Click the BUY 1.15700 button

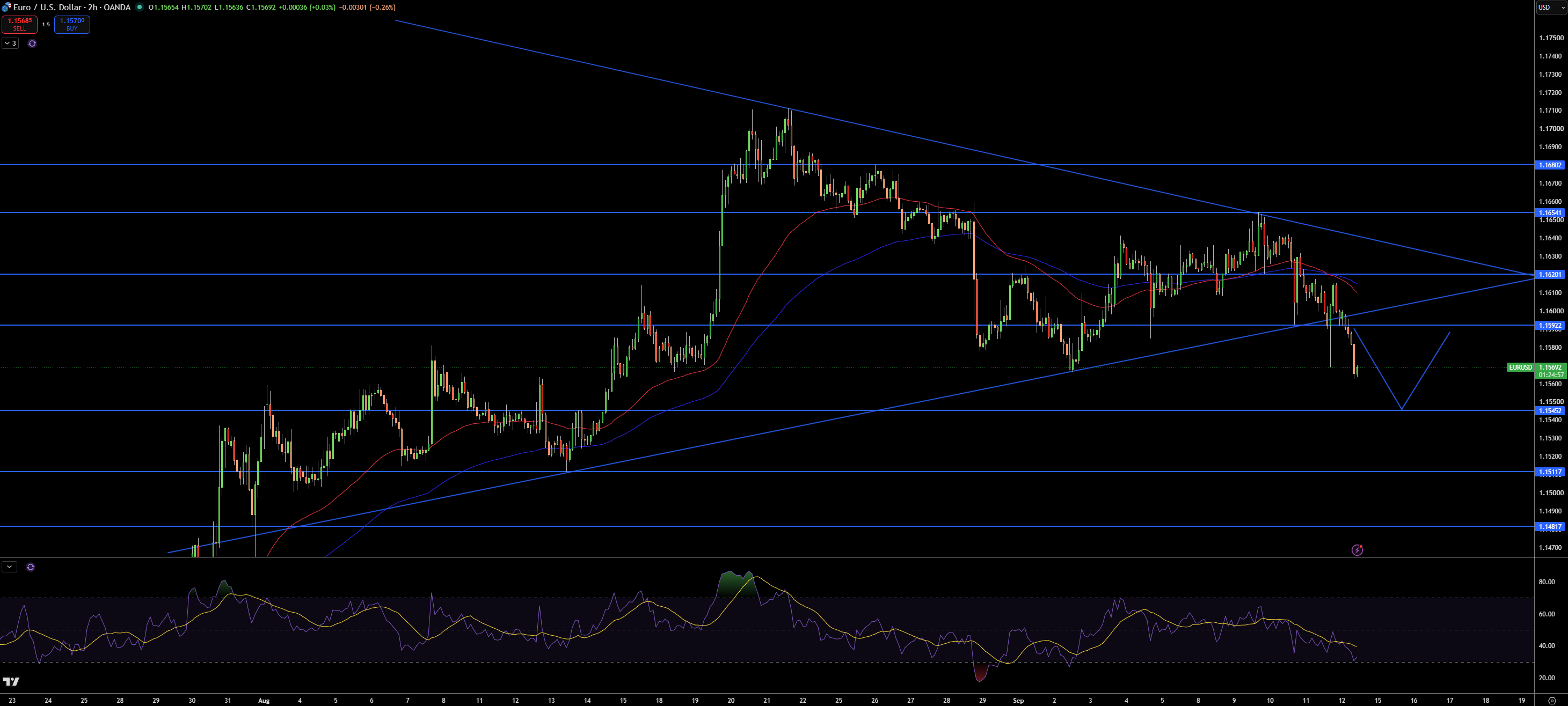[x=72, y=24]
